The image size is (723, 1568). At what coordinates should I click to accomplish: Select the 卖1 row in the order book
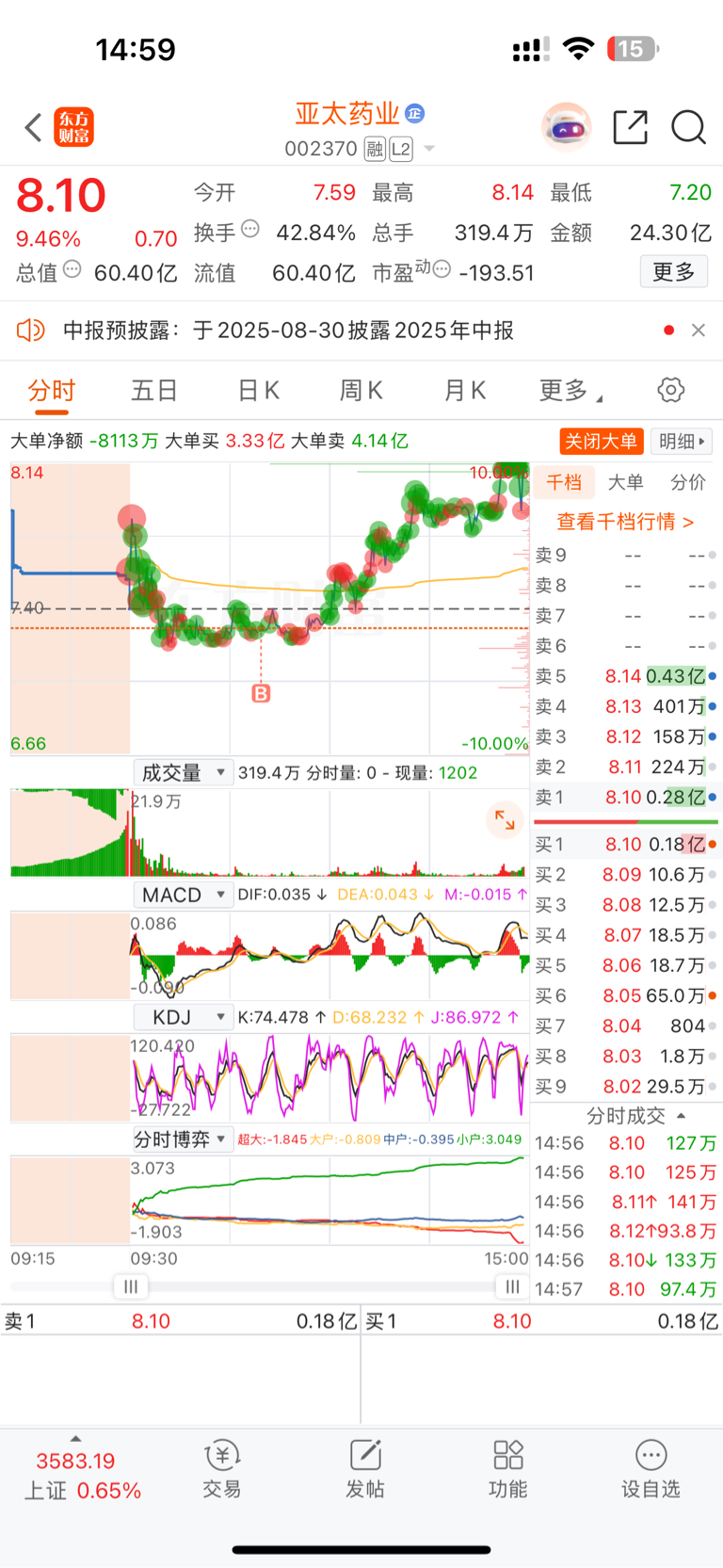(x=626, y=797)
